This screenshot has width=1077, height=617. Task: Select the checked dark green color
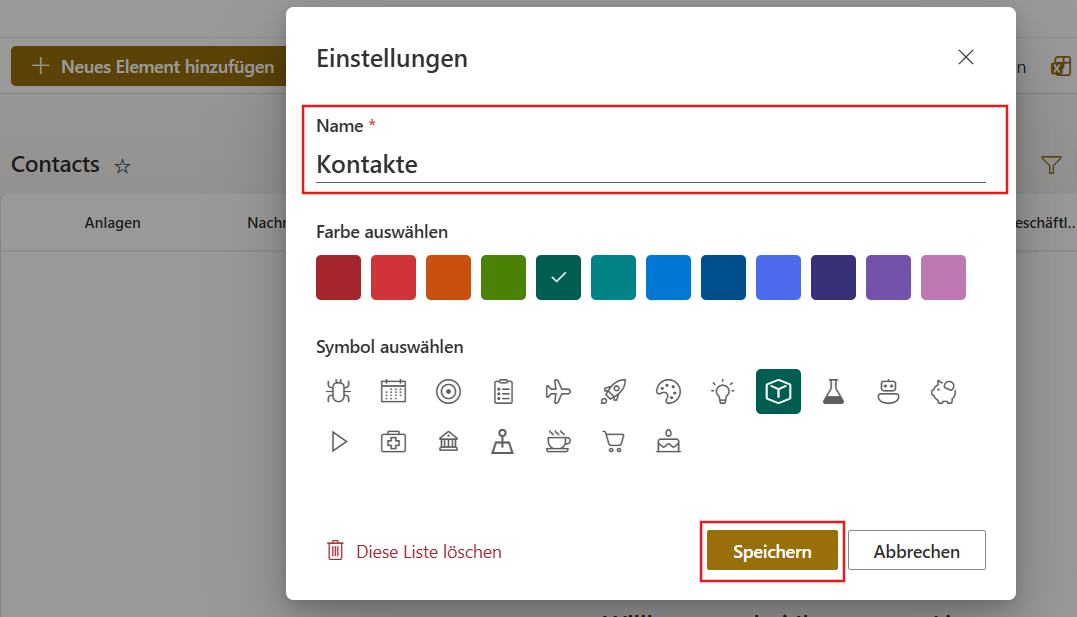[x=558, y=278]
